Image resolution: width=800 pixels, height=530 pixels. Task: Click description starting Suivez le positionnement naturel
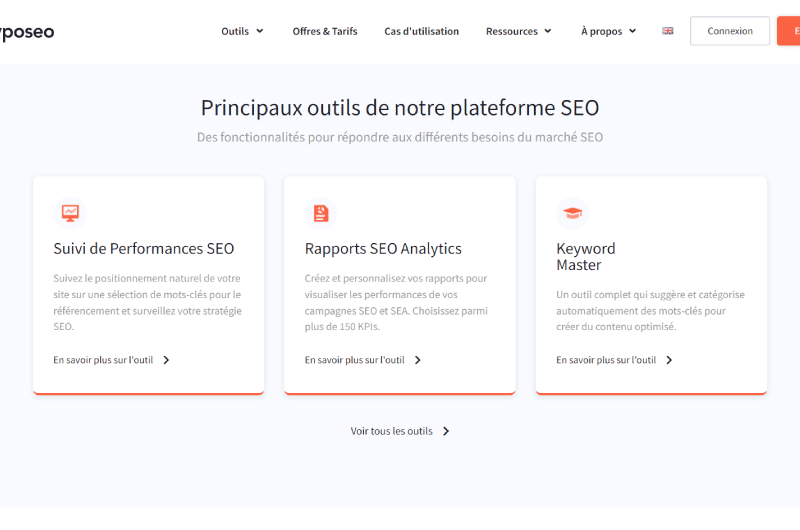tap(147, 302)
